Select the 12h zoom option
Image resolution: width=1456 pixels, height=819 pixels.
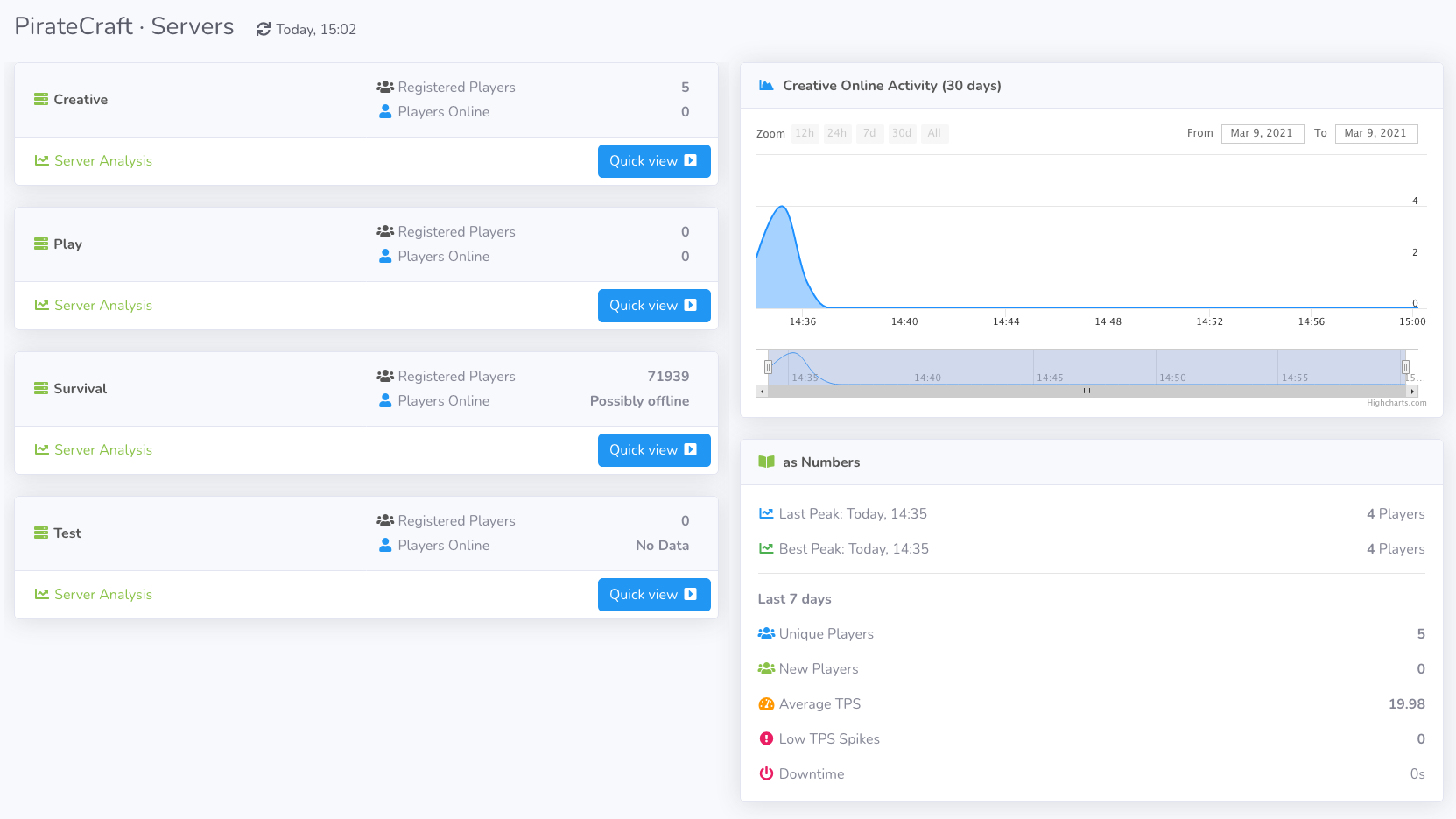click(805, 134)
